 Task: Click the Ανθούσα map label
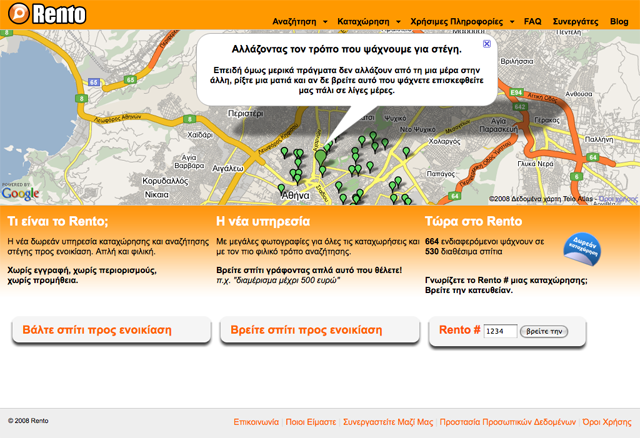coord(578,94)
